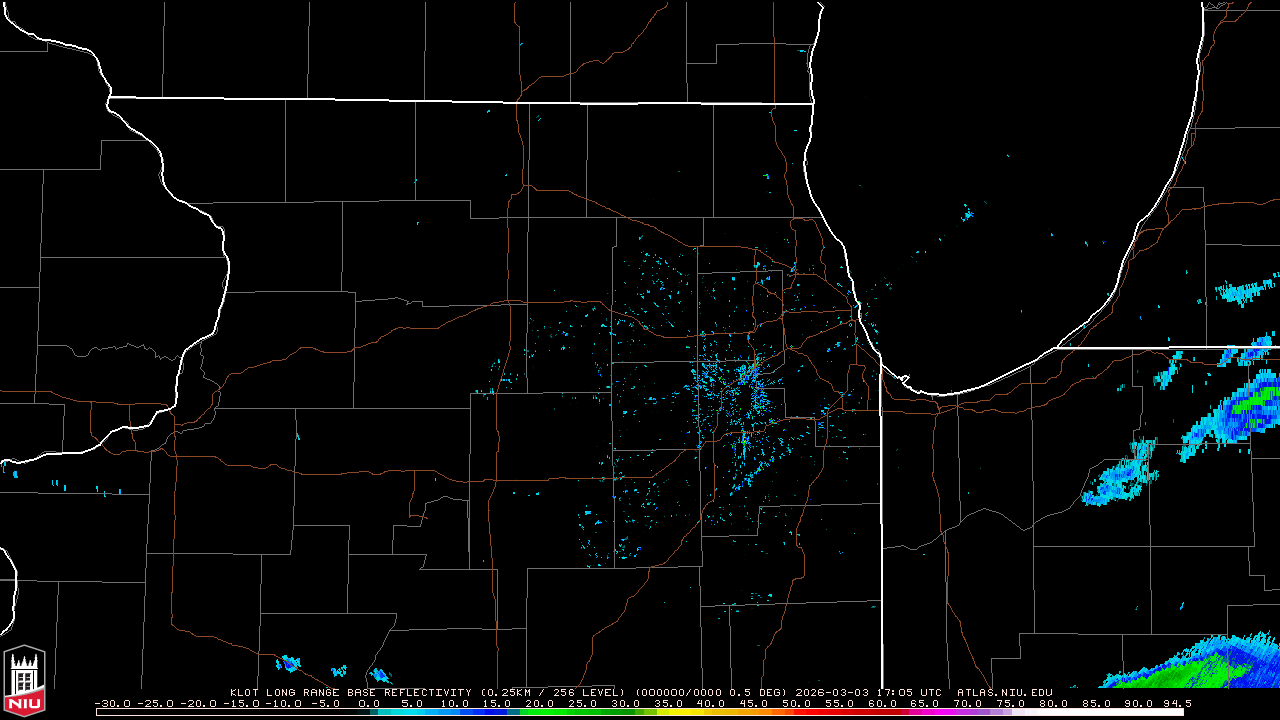Click the 94.5 scale label
1280x720 pixels.
(x=1176, y=703)
